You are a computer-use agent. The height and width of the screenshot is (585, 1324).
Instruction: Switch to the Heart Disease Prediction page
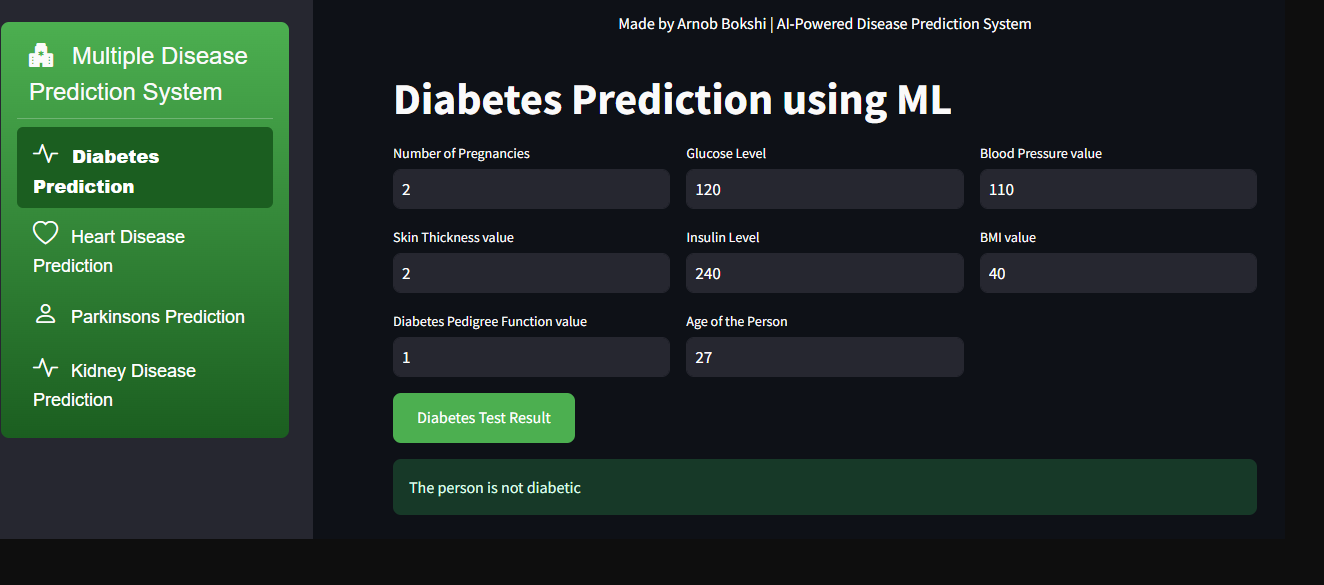(145, 249)
